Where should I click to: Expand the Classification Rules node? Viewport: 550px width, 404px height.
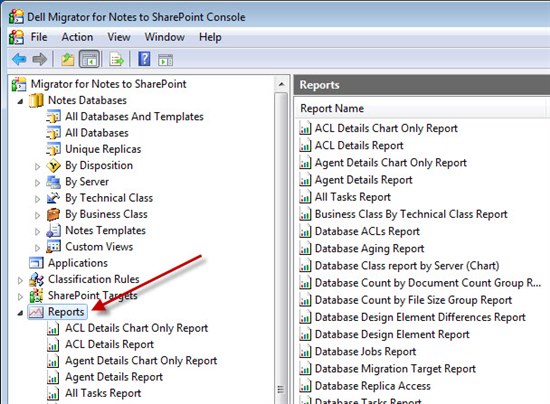[20, 280]
